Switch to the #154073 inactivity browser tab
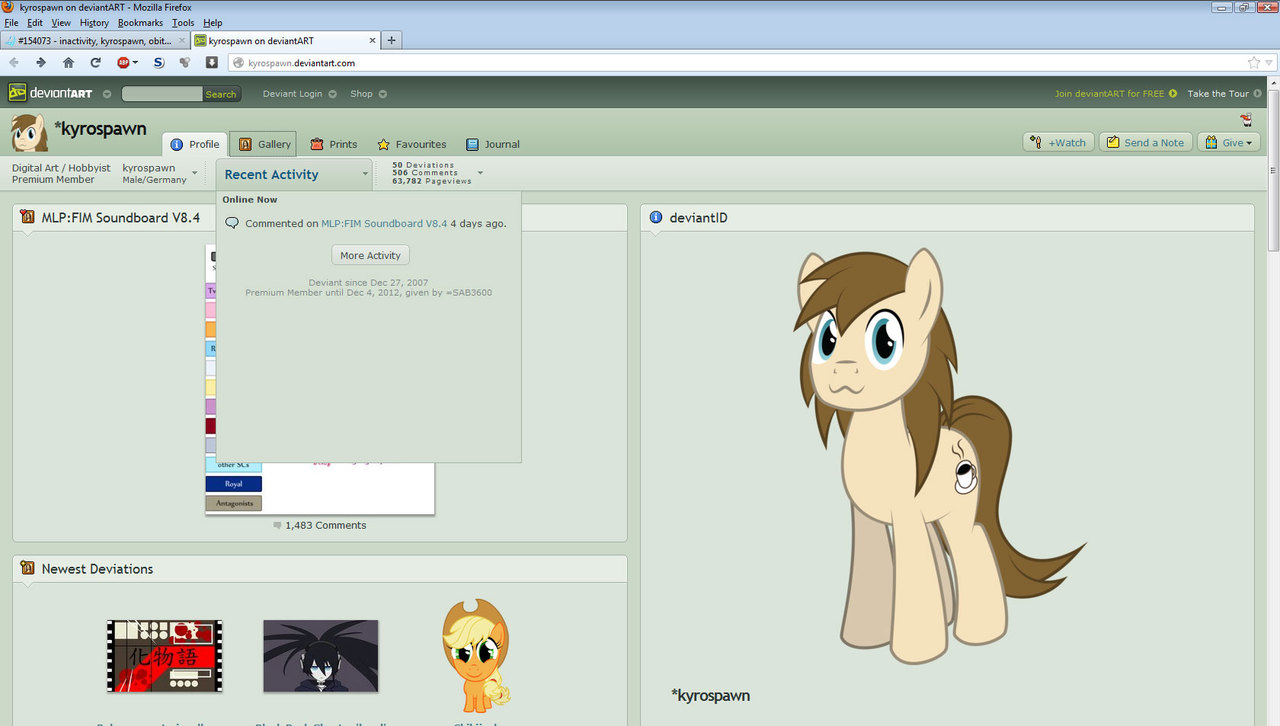This screenshot has width=1280, height=726. [96, 41]
